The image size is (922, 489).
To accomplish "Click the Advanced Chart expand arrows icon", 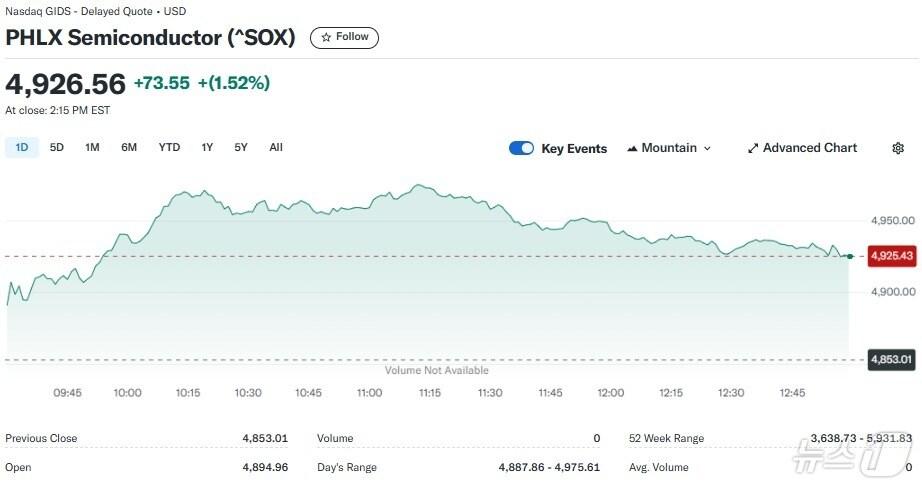I will pyautogui.click(x=753, y=148).
